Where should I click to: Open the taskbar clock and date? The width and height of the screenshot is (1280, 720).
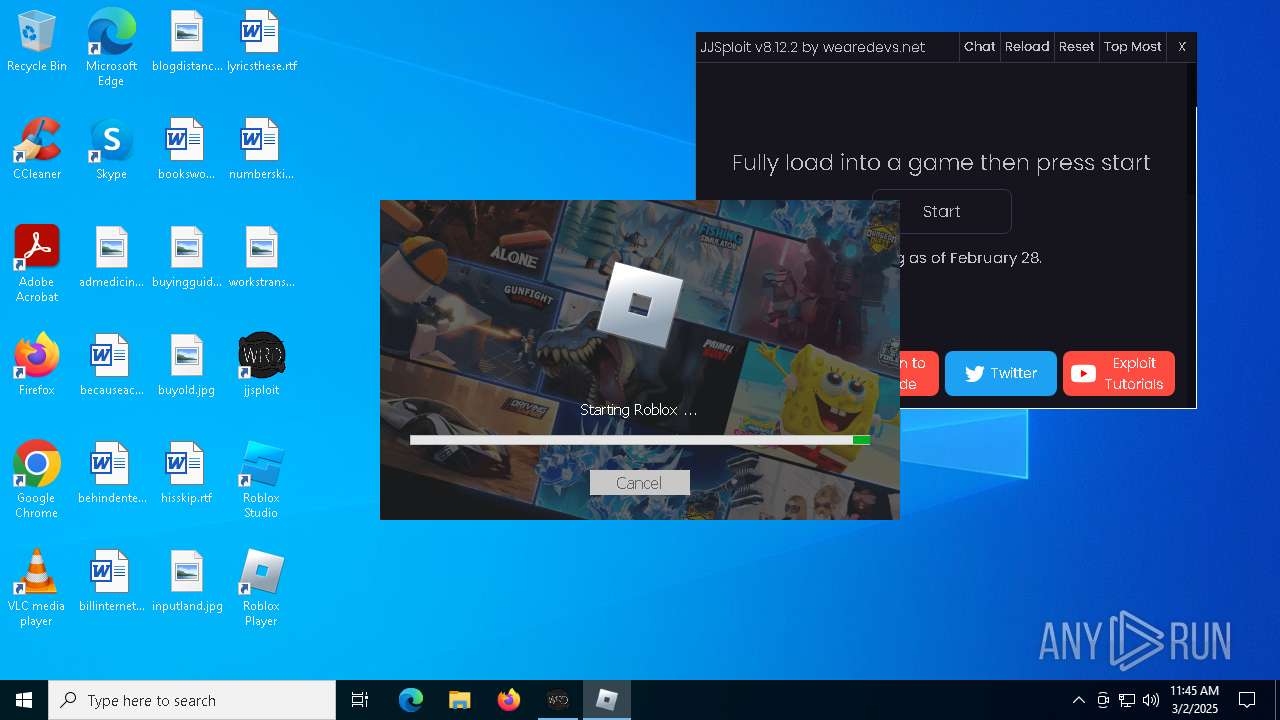[x=1194, y=700]
